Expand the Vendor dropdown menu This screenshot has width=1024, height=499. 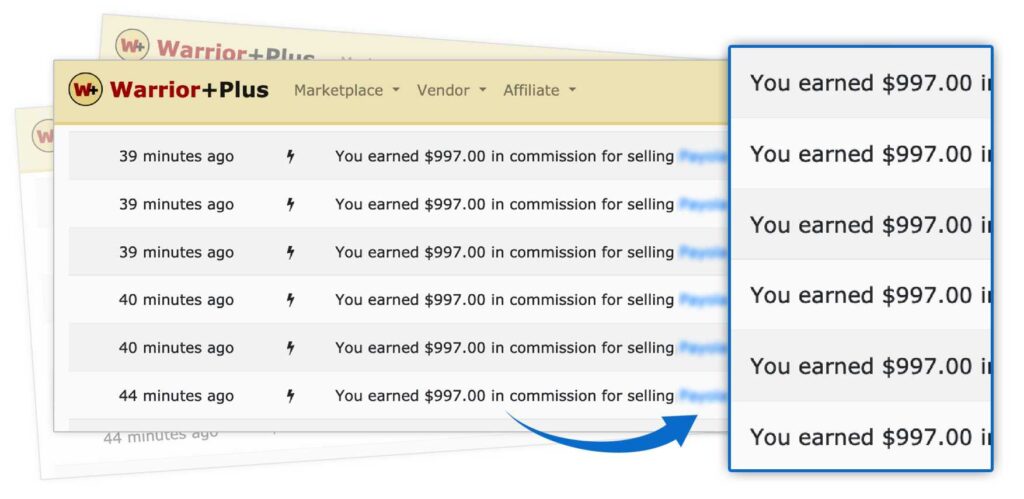[x=451, y=90]
